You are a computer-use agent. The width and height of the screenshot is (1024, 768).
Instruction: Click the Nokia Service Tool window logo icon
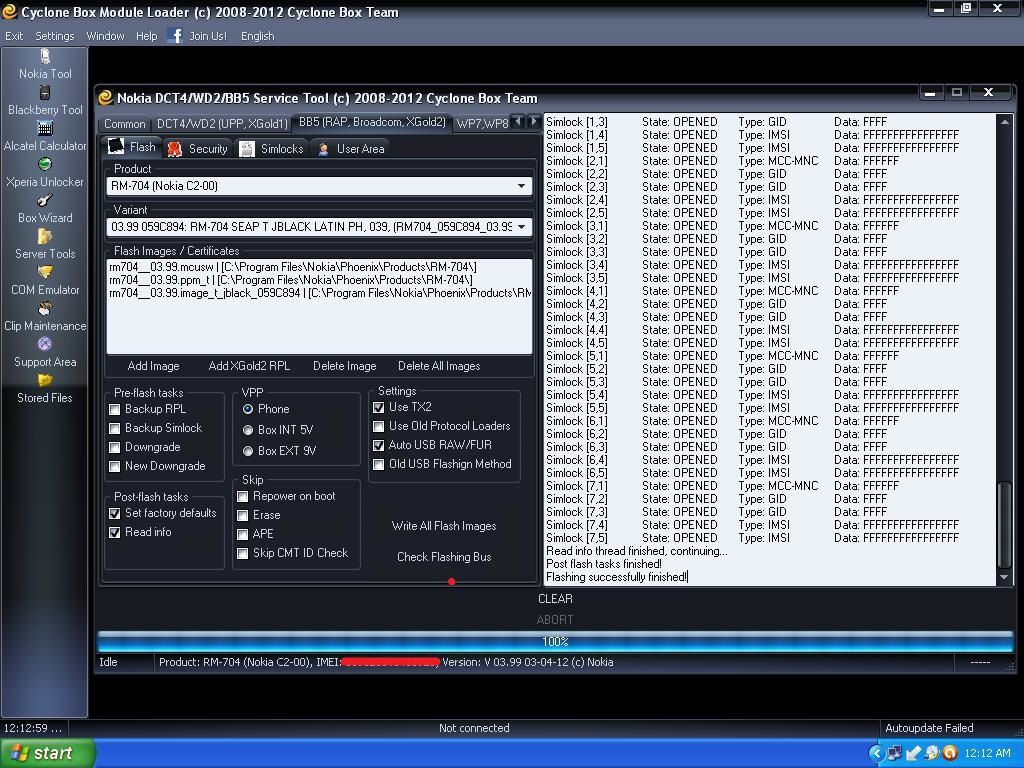point(105,98)
